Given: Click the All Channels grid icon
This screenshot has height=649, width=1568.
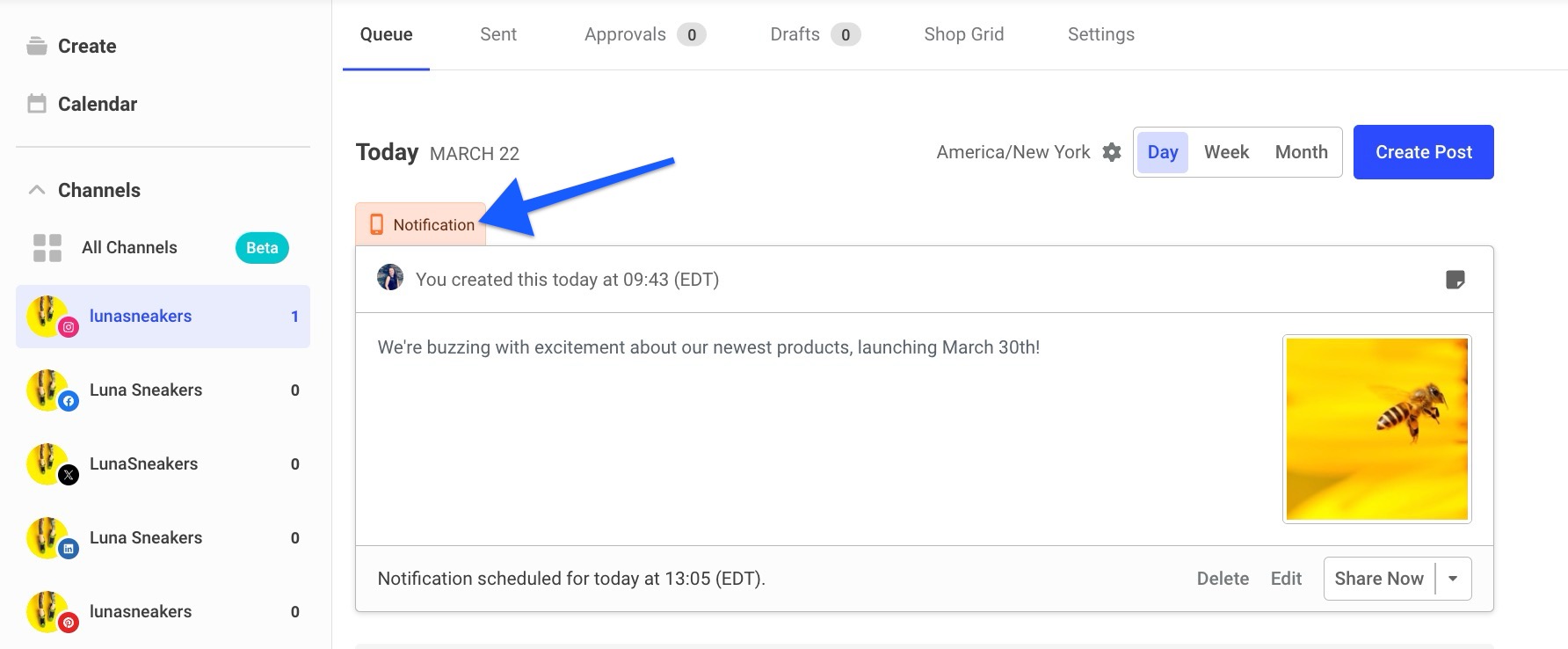Looking at the screenshot, I should 47,248.
